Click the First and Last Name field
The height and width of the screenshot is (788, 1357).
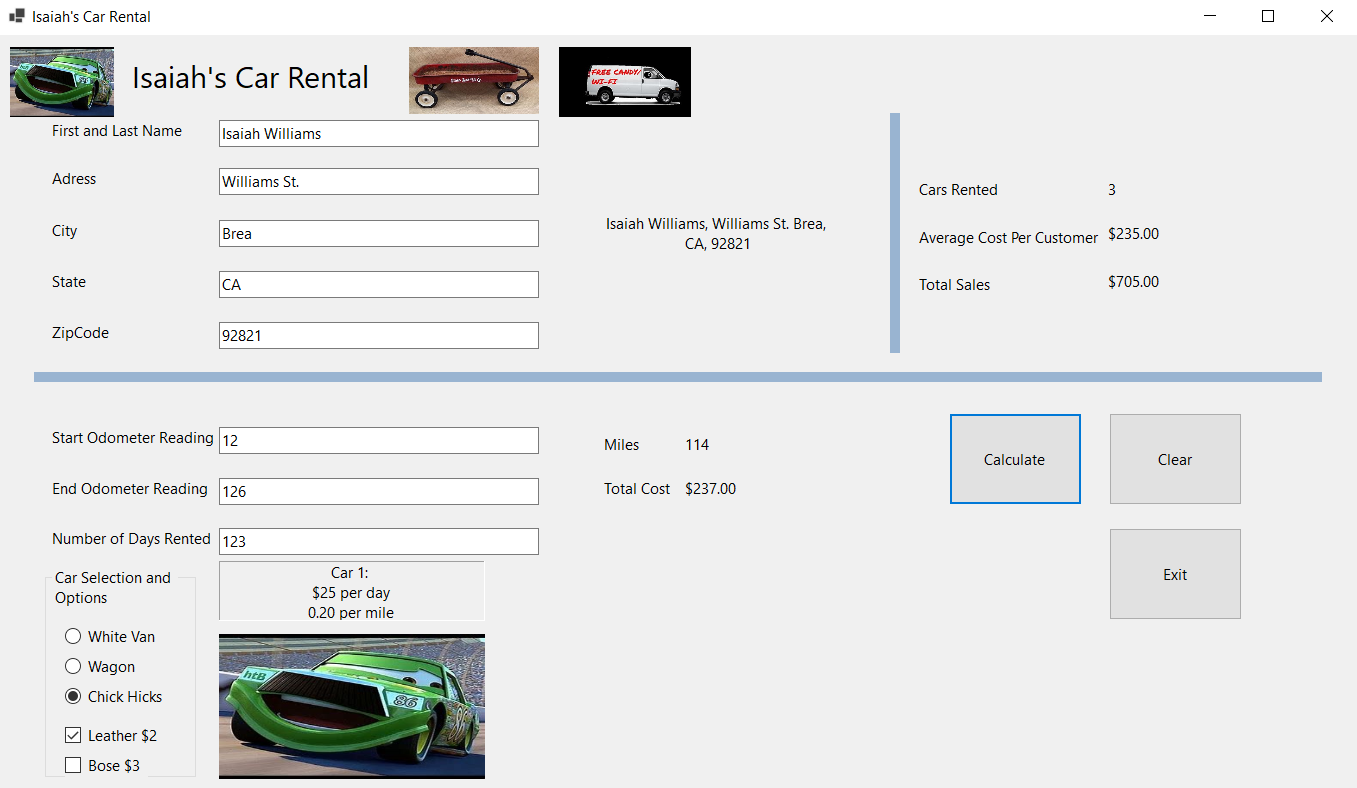379,133
